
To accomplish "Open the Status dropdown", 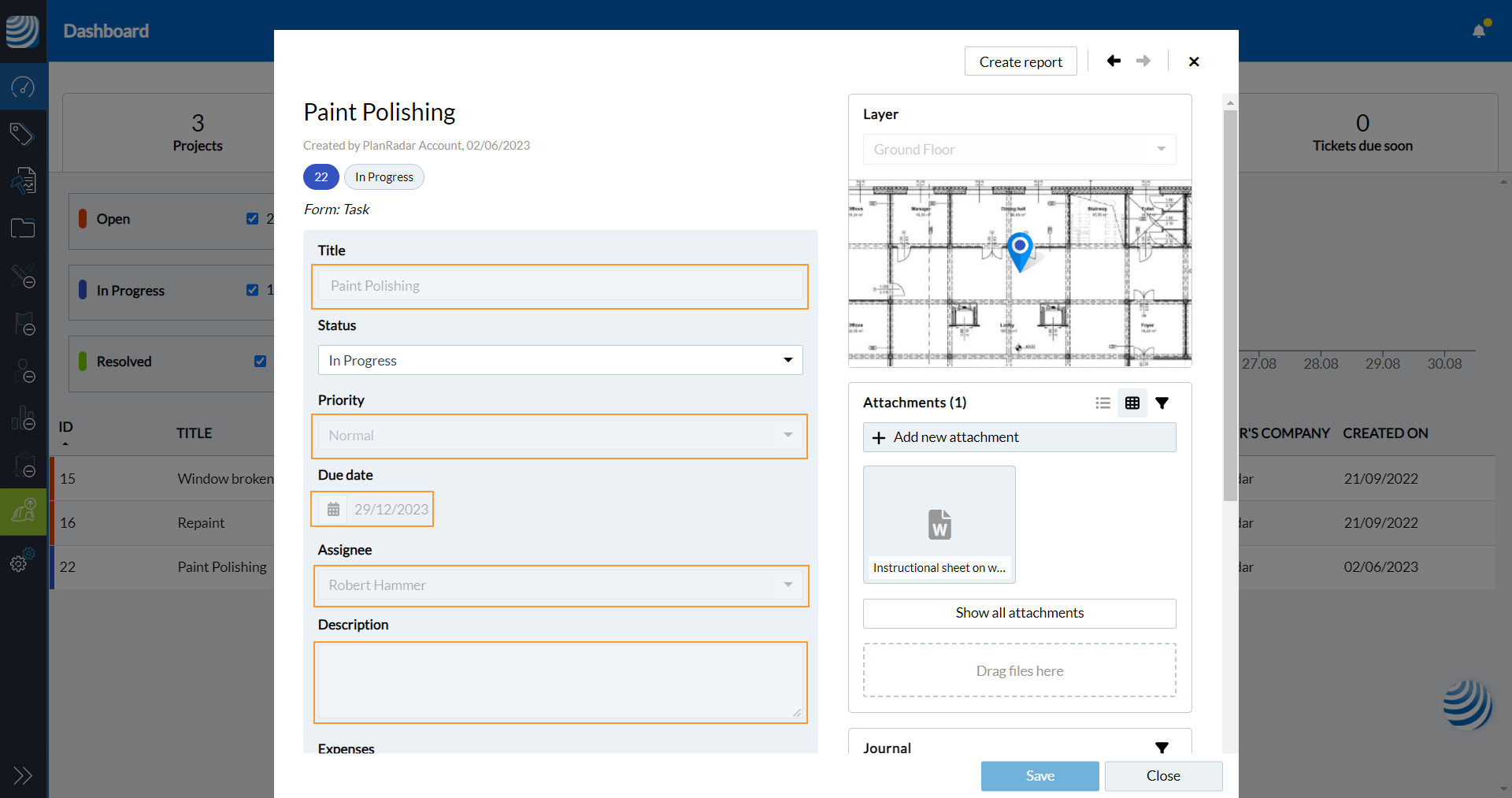I will point(560,360).
